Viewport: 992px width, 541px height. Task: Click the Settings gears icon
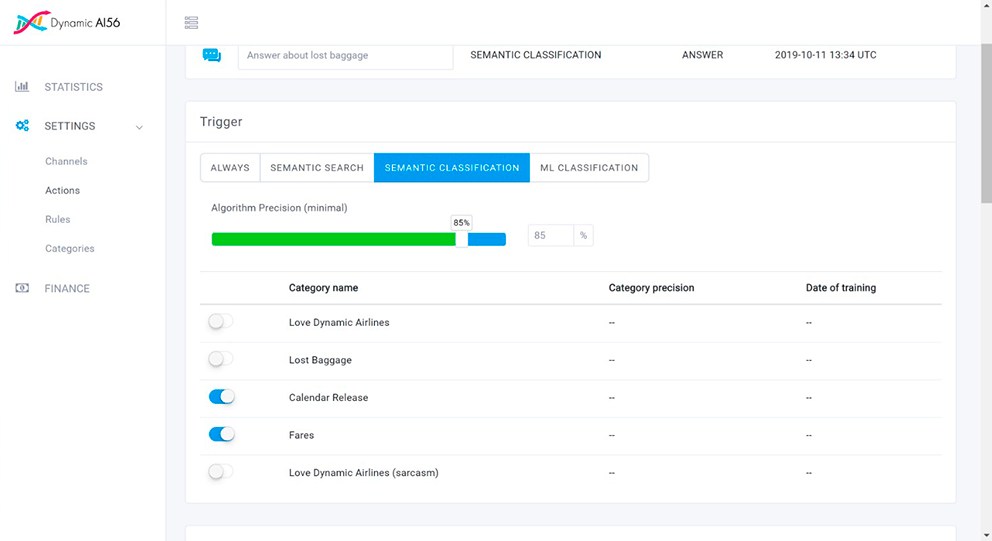pos(22,126)
